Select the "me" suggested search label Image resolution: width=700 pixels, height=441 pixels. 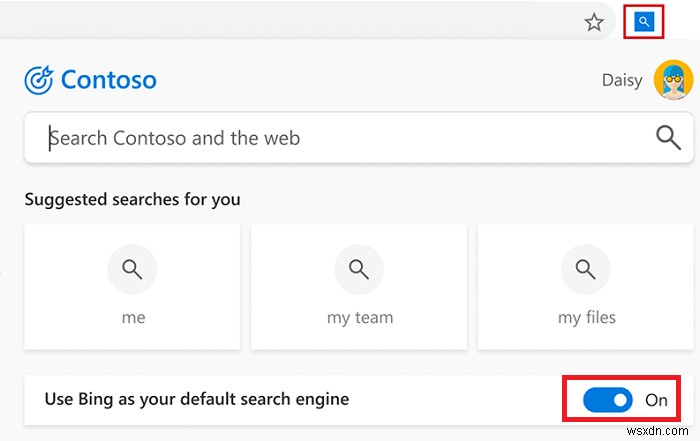click(133, 318)
